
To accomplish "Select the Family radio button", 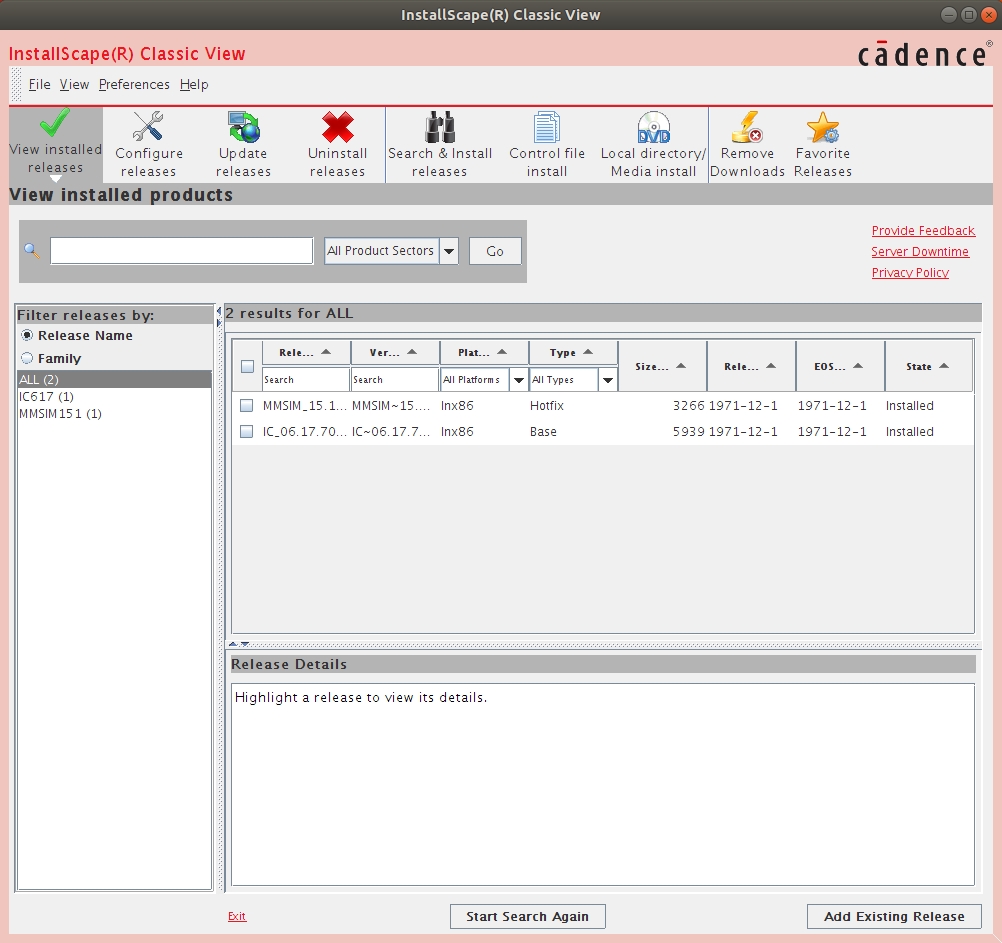I will coord(27,358).
